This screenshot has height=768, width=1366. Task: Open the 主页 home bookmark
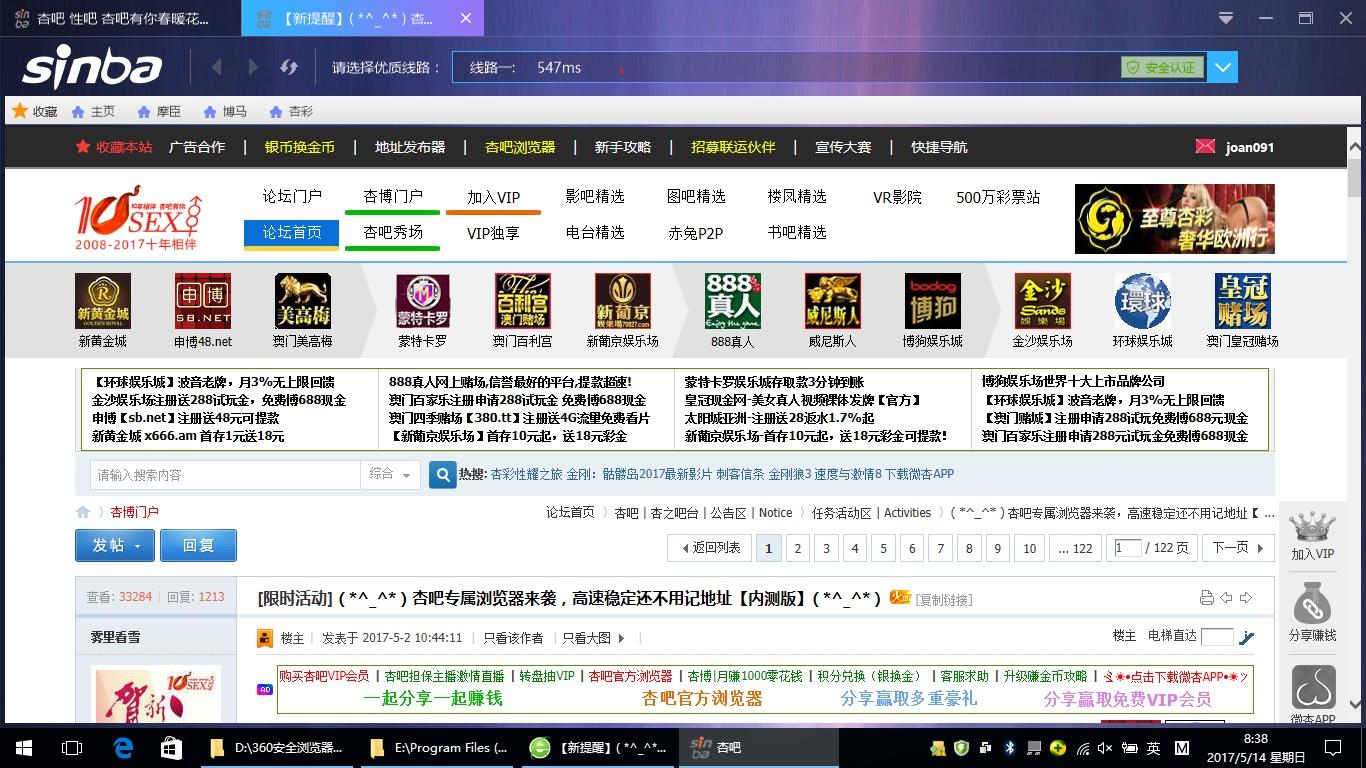coord(92,111)
